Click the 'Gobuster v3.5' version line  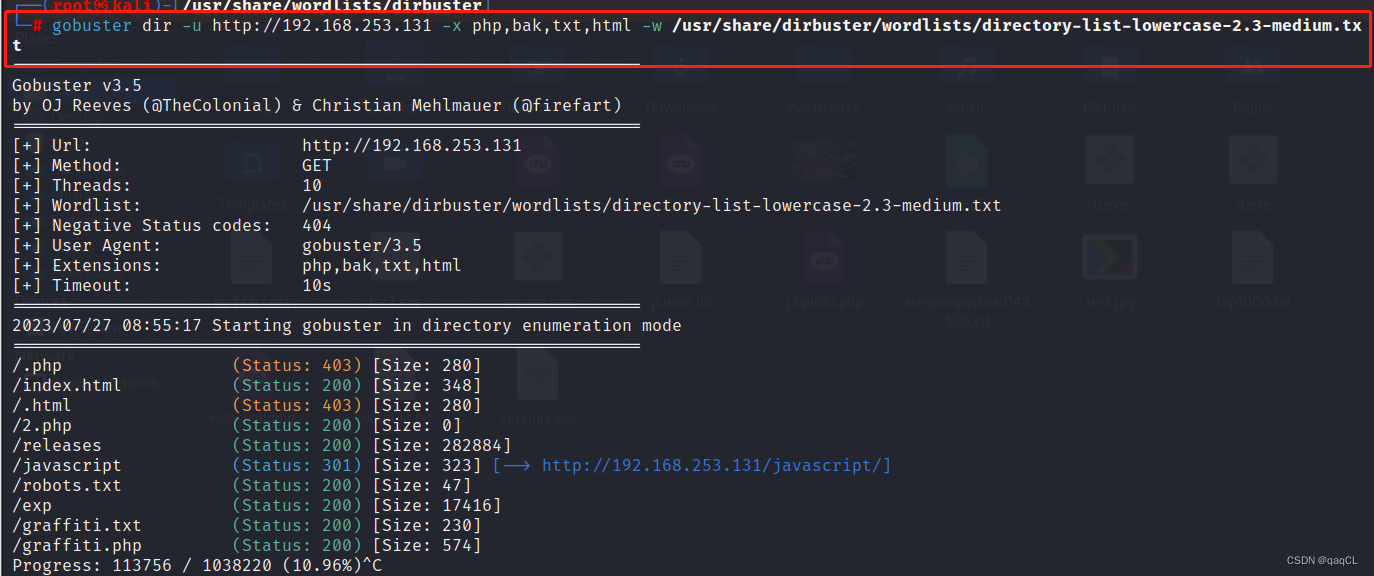point(77,85)
